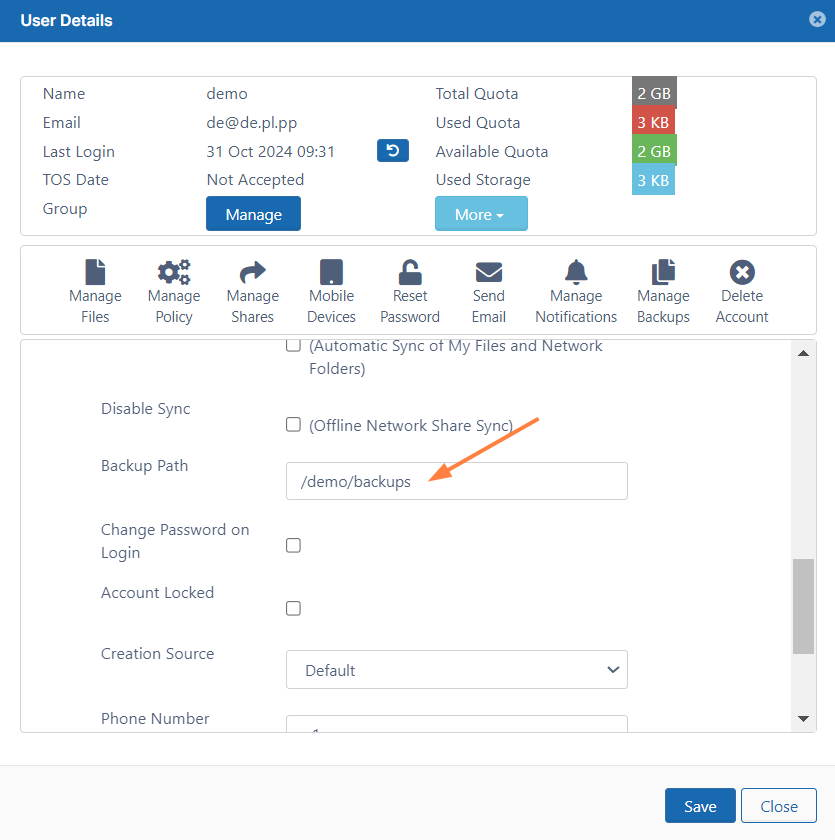
Task: Click the Backup Path input field
Action: [x=456, y=481]
